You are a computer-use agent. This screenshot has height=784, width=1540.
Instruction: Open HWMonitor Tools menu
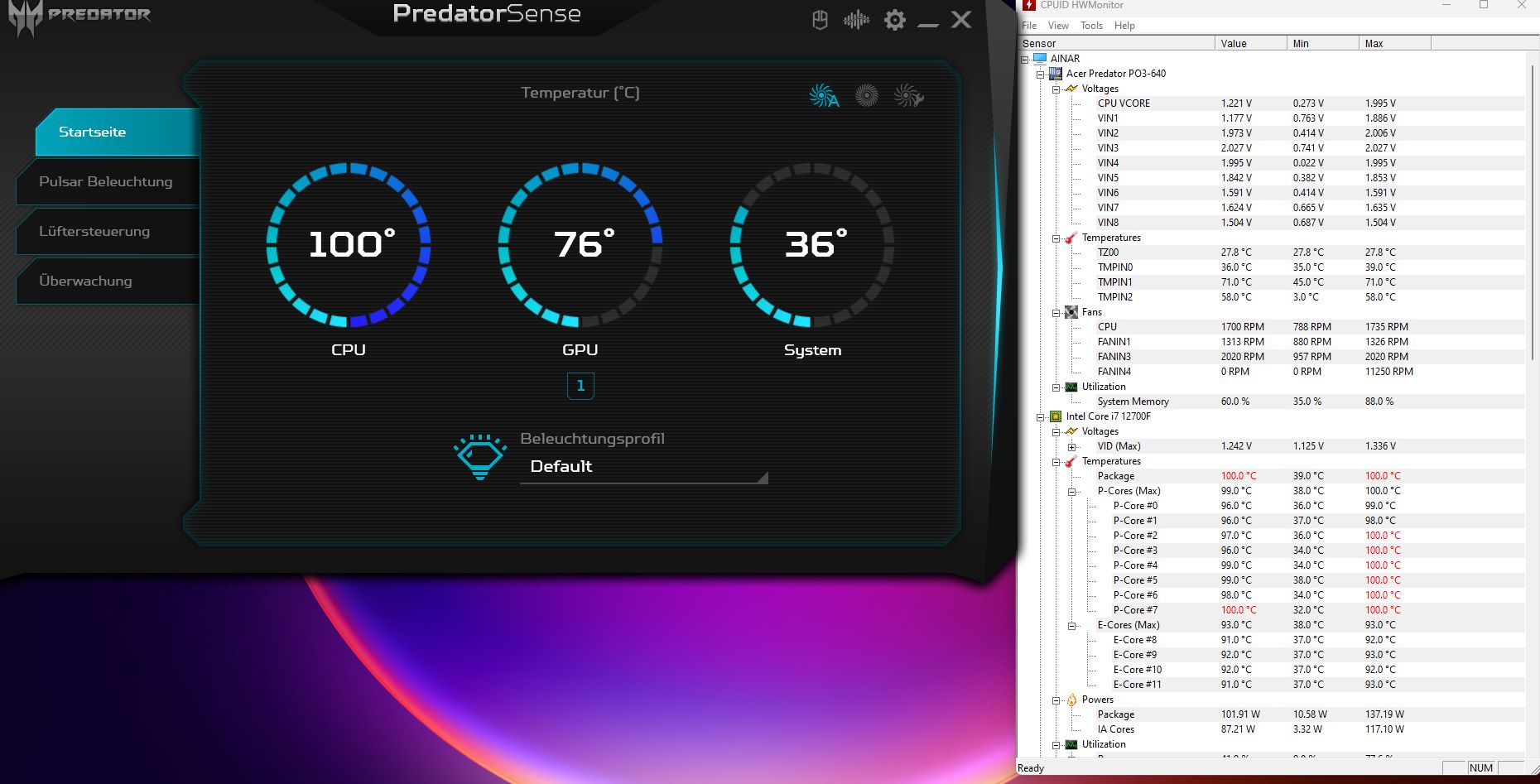(1091, 26)
